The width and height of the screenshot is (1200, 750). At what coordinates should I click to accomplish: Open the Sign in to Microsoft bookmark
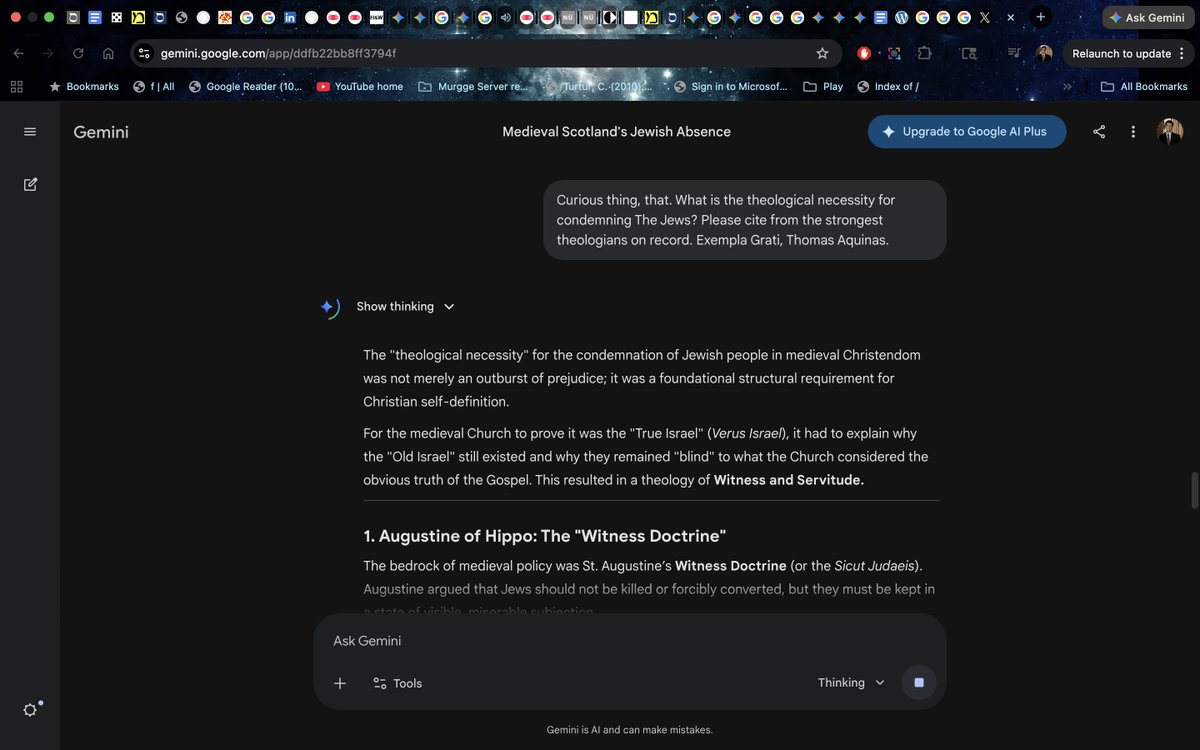coord(731,87)
